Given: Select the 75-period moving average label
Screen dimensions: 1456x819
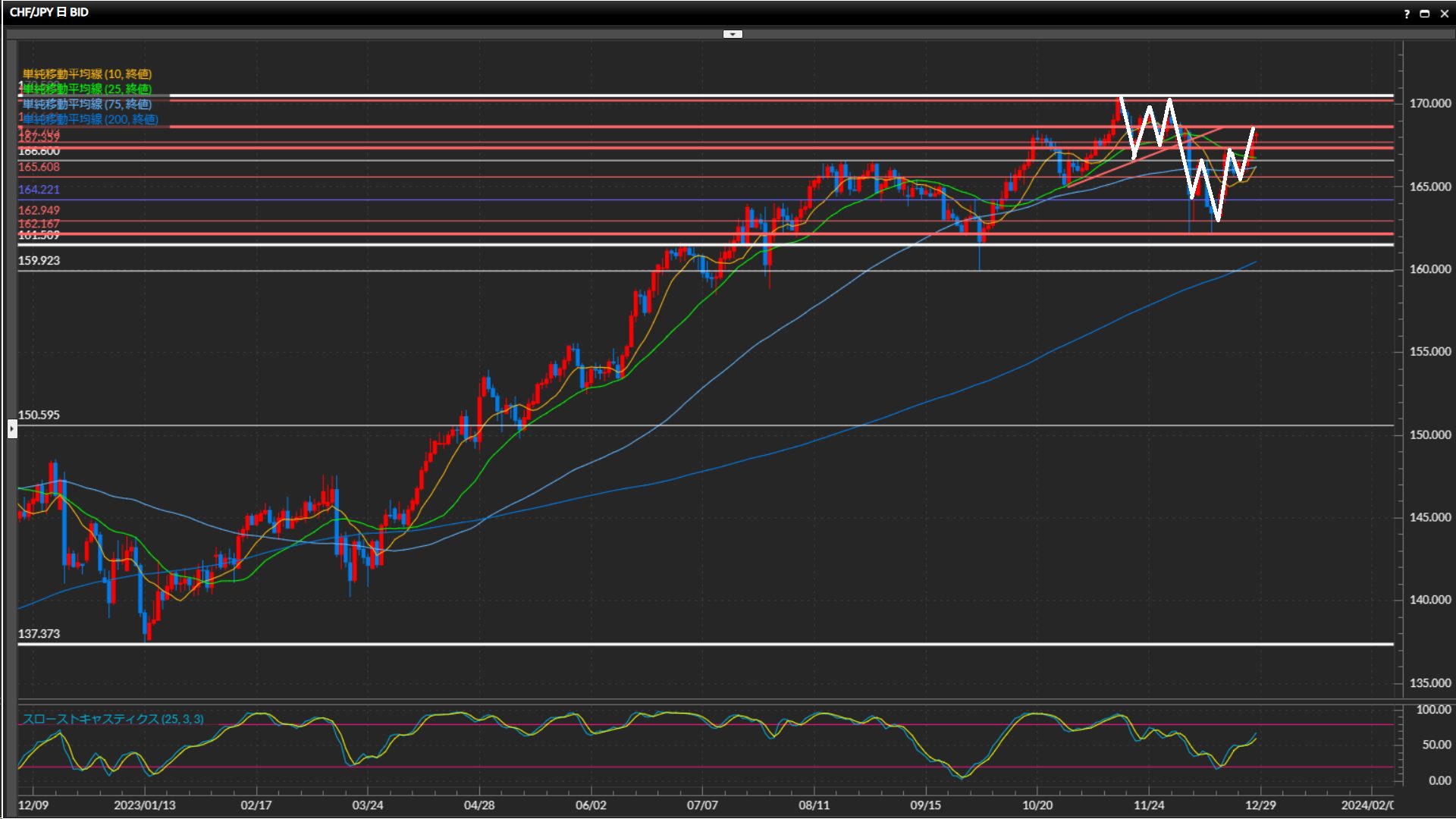Looking at the screenshot, I should [86, 104].
